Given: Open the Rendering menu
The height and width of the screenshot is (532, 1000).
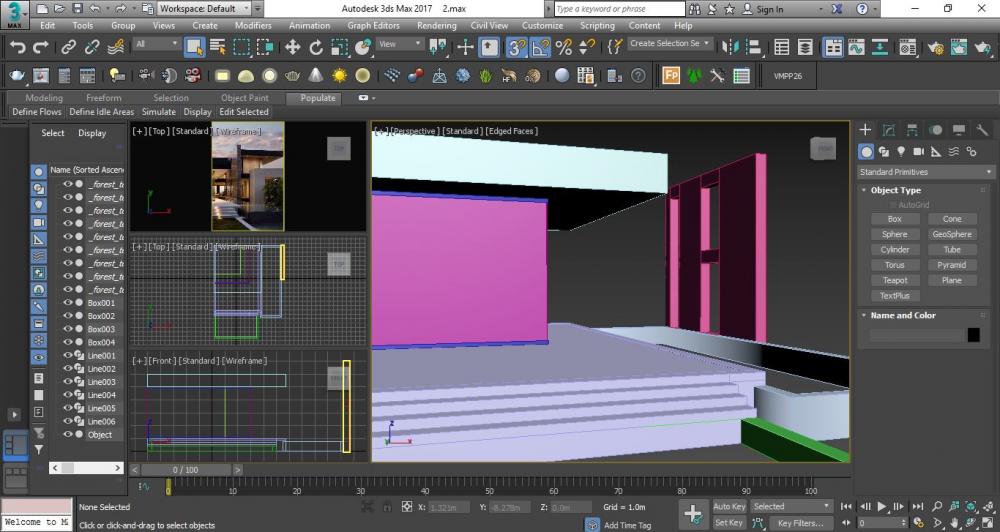Looking at the screenshot, I should click(436, 26).
